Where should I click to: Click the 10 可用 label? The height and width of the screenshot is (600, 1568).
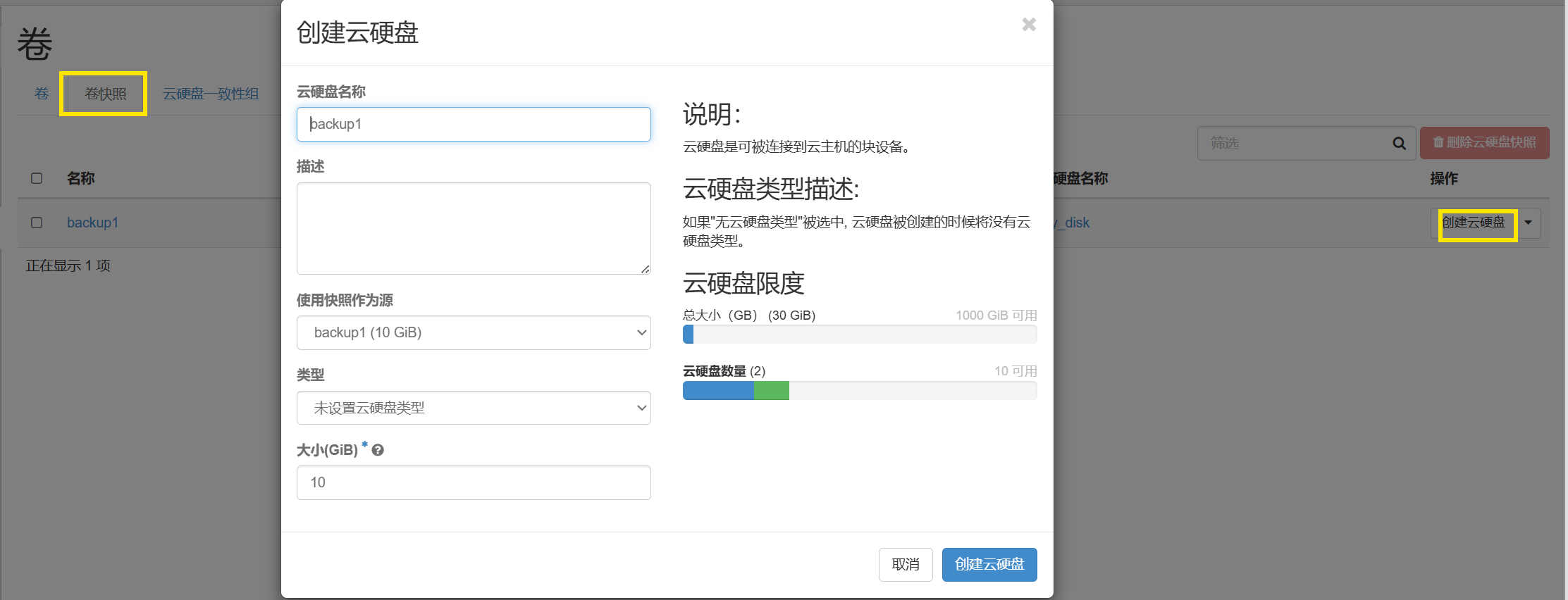1016,370
